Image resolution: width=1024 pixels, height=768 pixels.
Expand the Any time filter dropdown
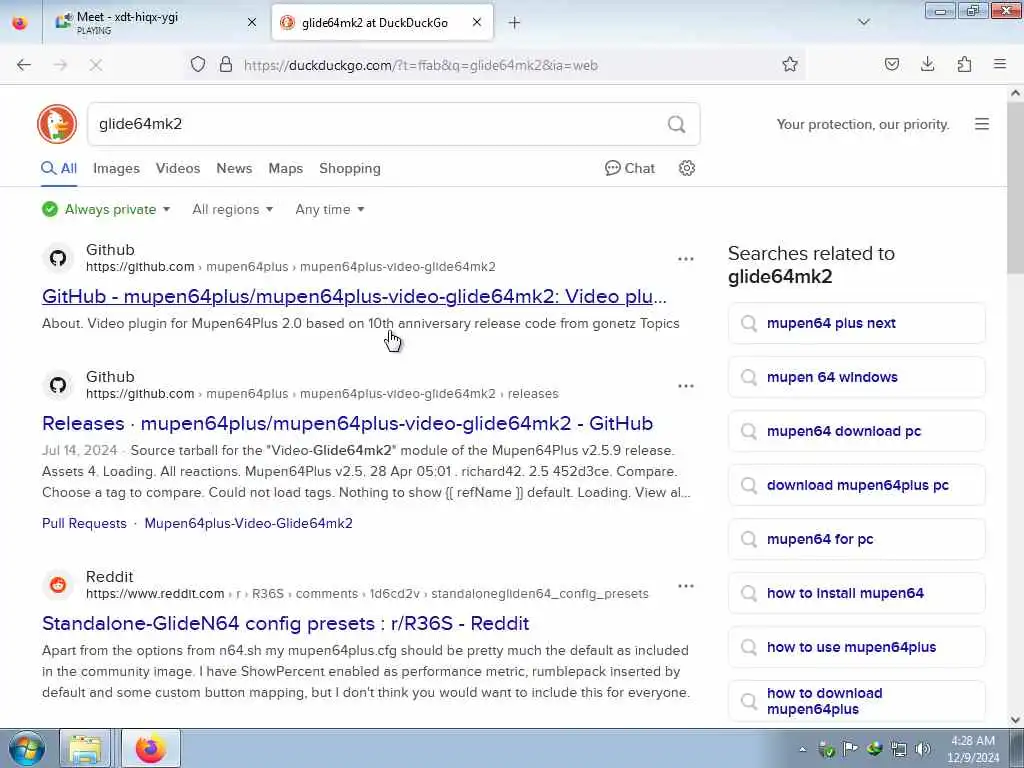click(330, 209)
